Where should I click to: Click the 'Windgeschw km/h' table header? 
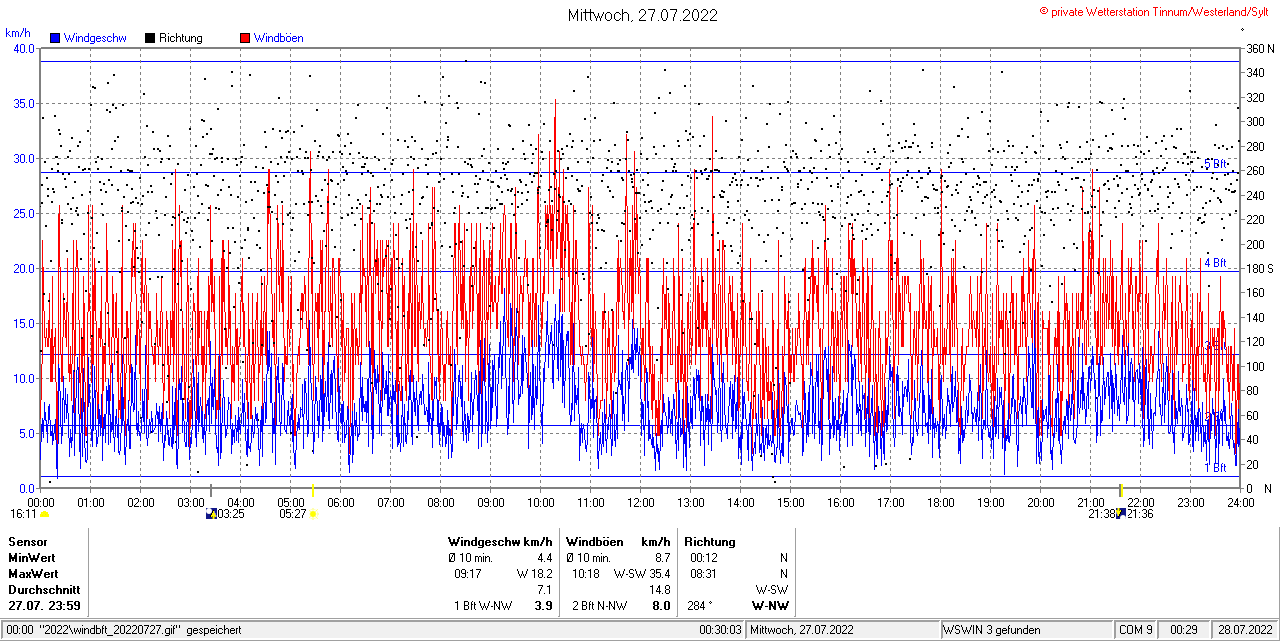[x=500, y=541]
